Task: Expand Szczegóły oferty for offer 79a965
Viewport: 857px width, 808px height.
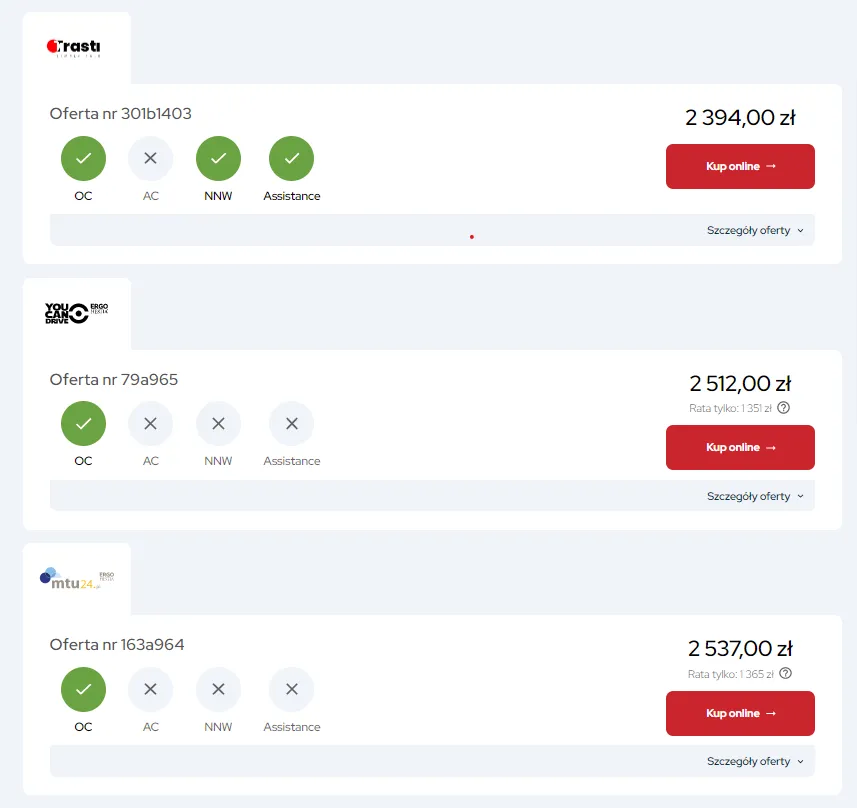Action: [x=755, y=496]
